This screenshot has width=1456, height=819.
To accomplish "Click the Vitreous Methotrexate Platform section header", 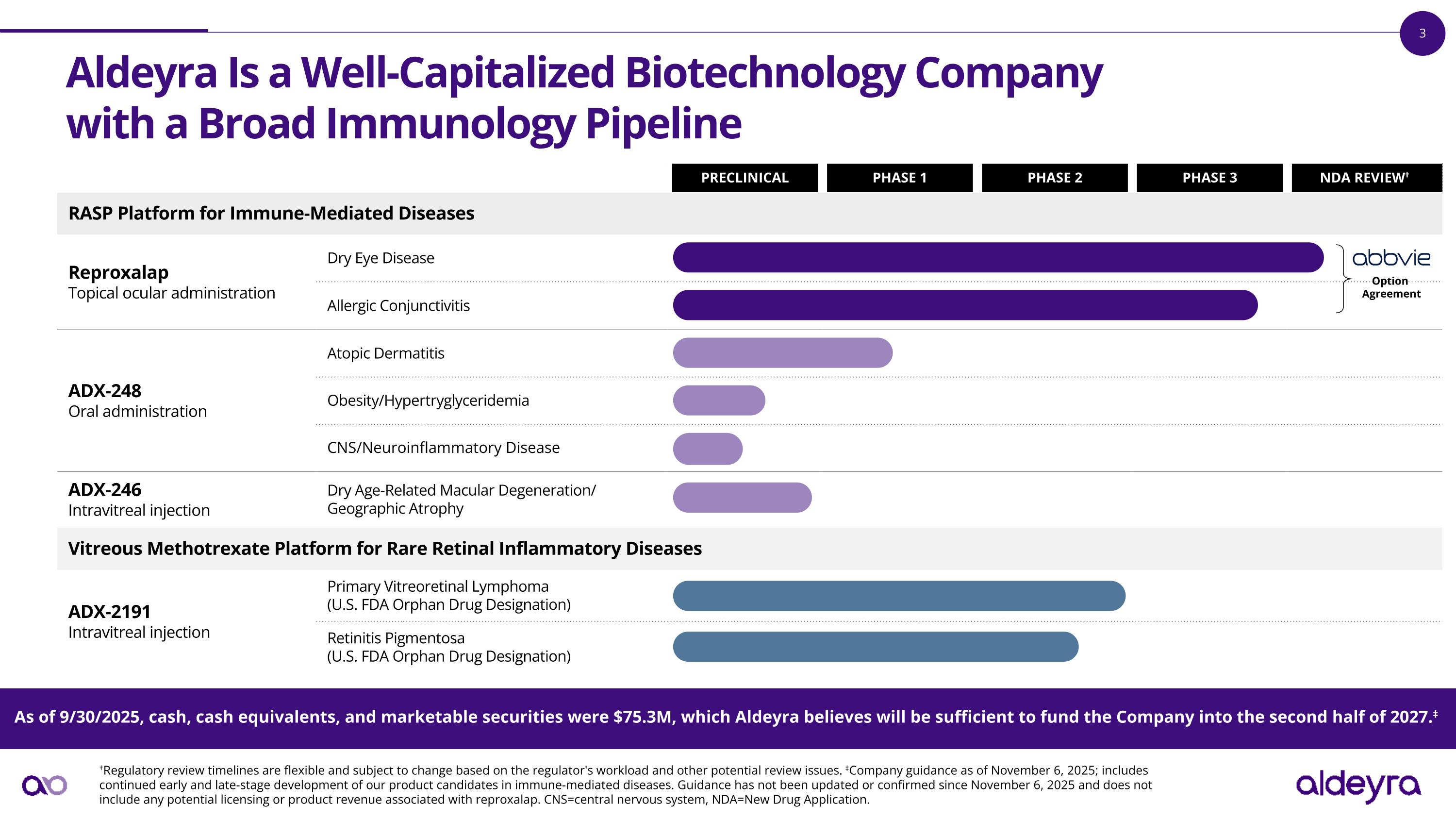I will tap(384, 548).
